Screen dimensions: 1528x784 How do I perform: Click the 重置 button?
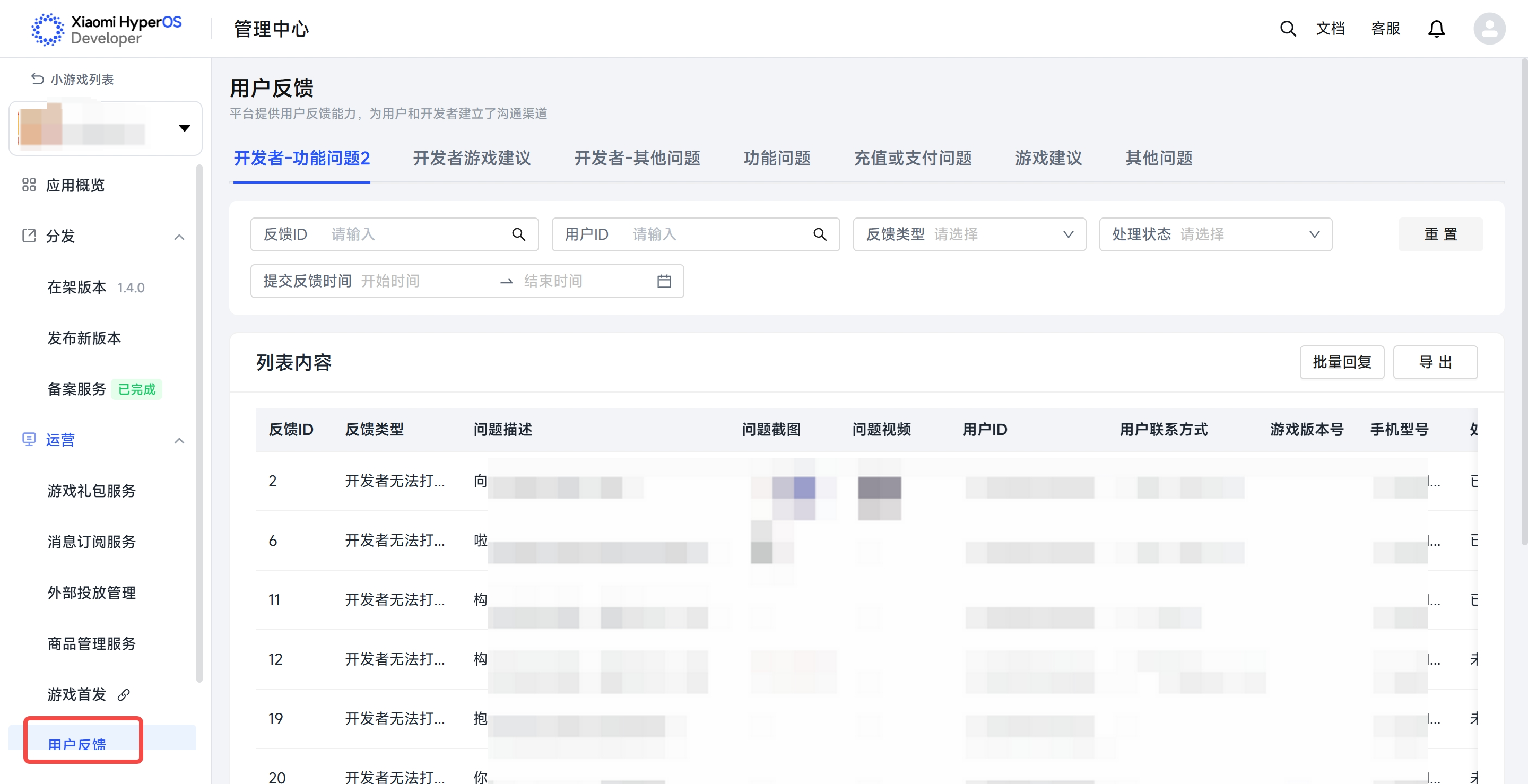[x=1440, y=234]
